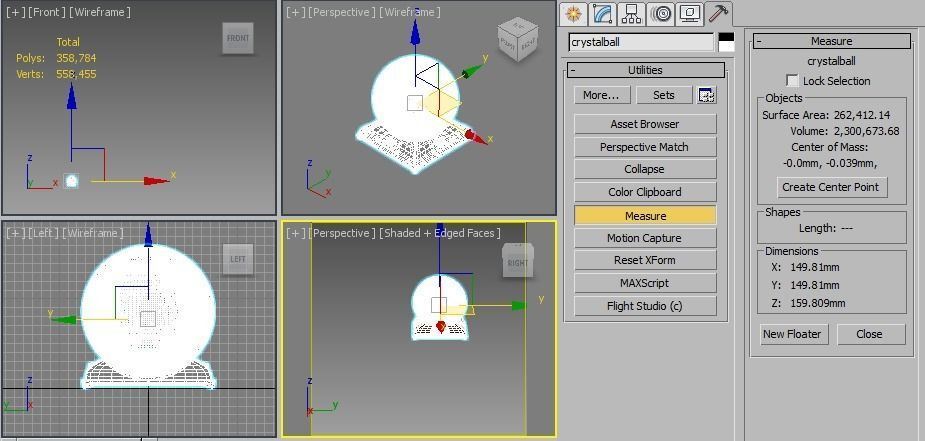Click the crystalball object name field
The height and width of the screenshot is (441, 925).
point(641,42)
